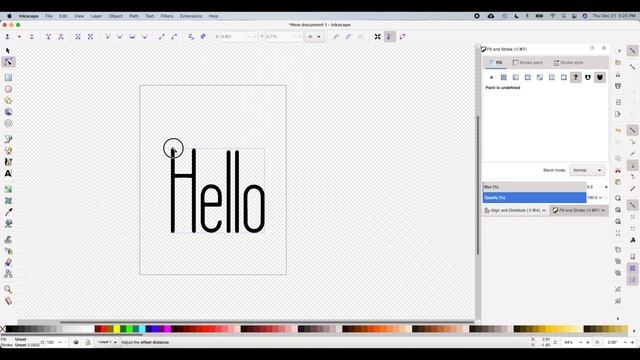Select the 3D box tool
This screenshot has width=640, height=360.
[8, 112]
